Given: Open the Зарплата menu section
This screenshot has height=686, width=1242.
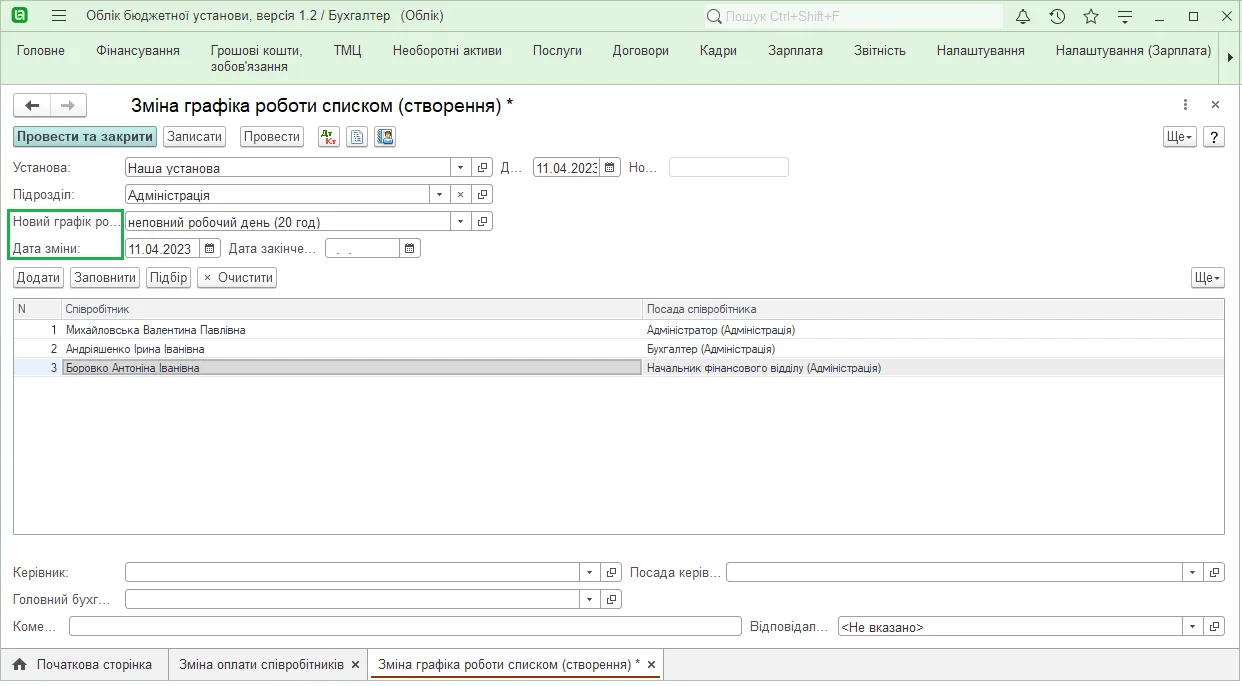Looking at the screenshot, I should pyautogui.click(x=795, y=50).
